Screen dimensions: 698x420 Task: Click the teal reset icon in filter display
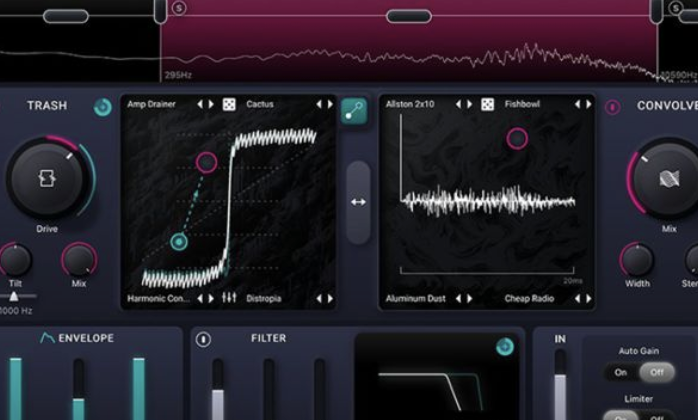(x=505, y=347)
